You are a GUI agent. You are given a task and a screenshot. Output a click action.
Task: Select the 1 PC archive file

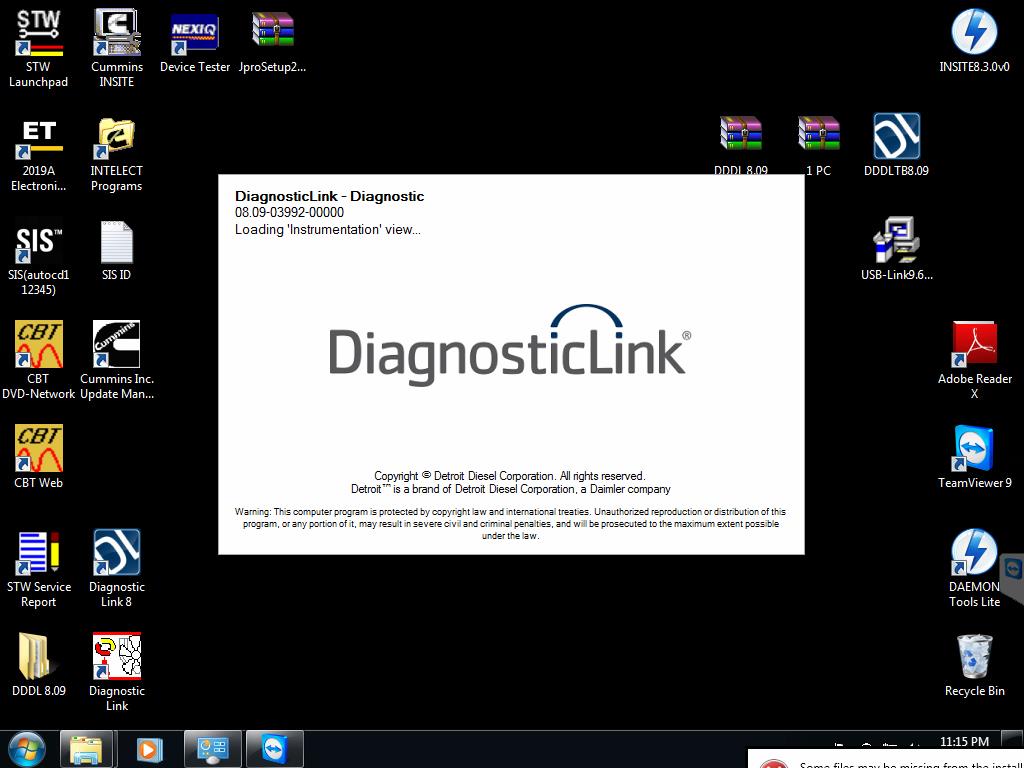(x=818, y=145)
